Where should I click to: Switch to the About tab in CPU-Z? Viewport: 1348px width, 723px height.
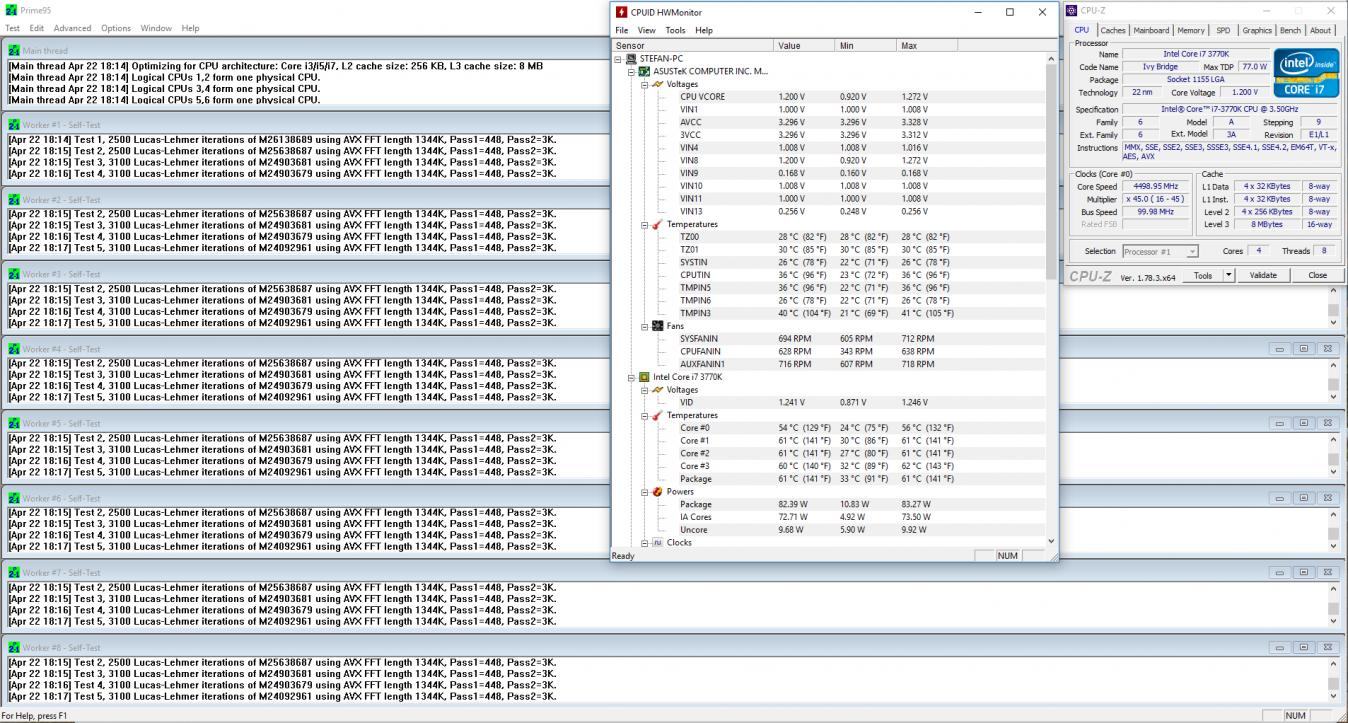click(x=1320, y=30)
